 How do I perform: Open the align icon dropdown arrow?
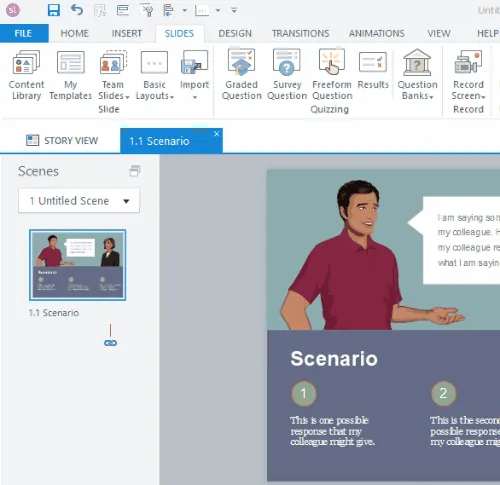tap(184, 10)
